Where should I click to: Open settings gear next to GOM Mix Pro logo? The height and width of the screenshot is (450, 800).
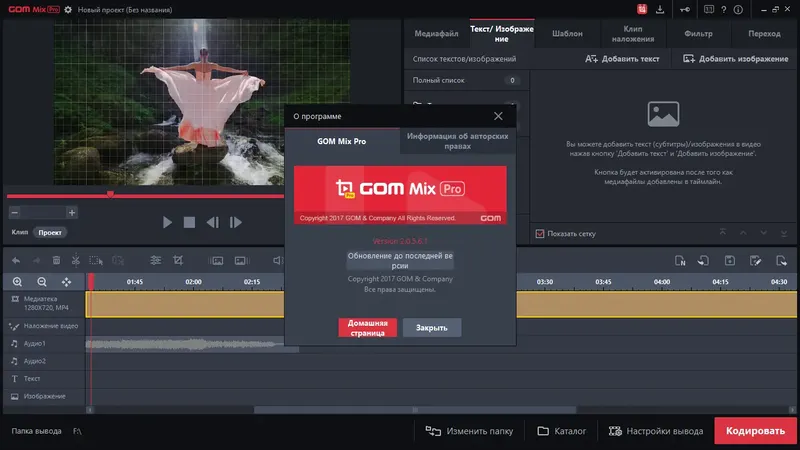point(68,9)
